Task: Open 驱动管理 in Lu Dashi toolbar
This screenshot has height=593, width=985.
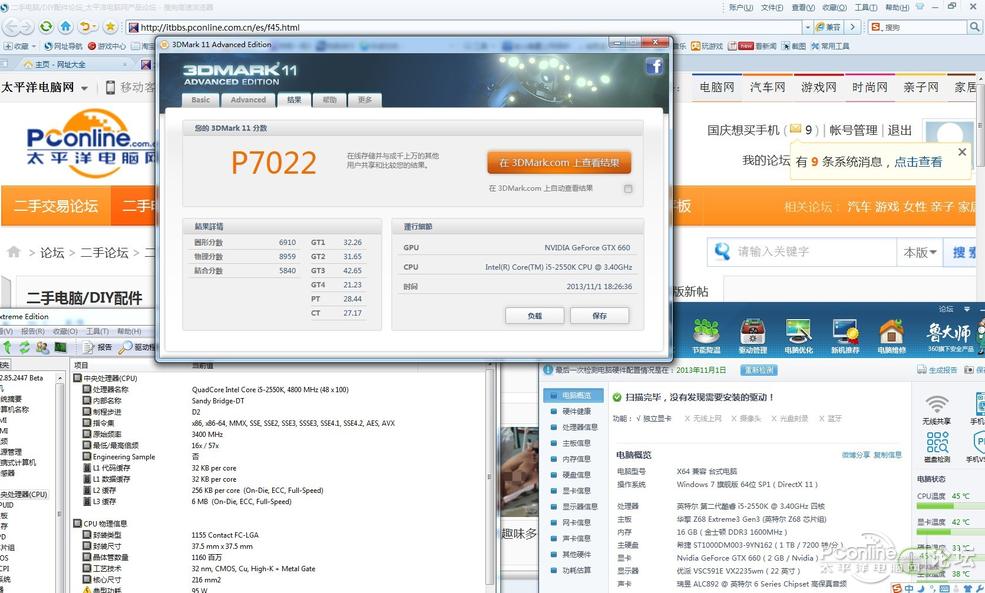Action: [753, 336]
